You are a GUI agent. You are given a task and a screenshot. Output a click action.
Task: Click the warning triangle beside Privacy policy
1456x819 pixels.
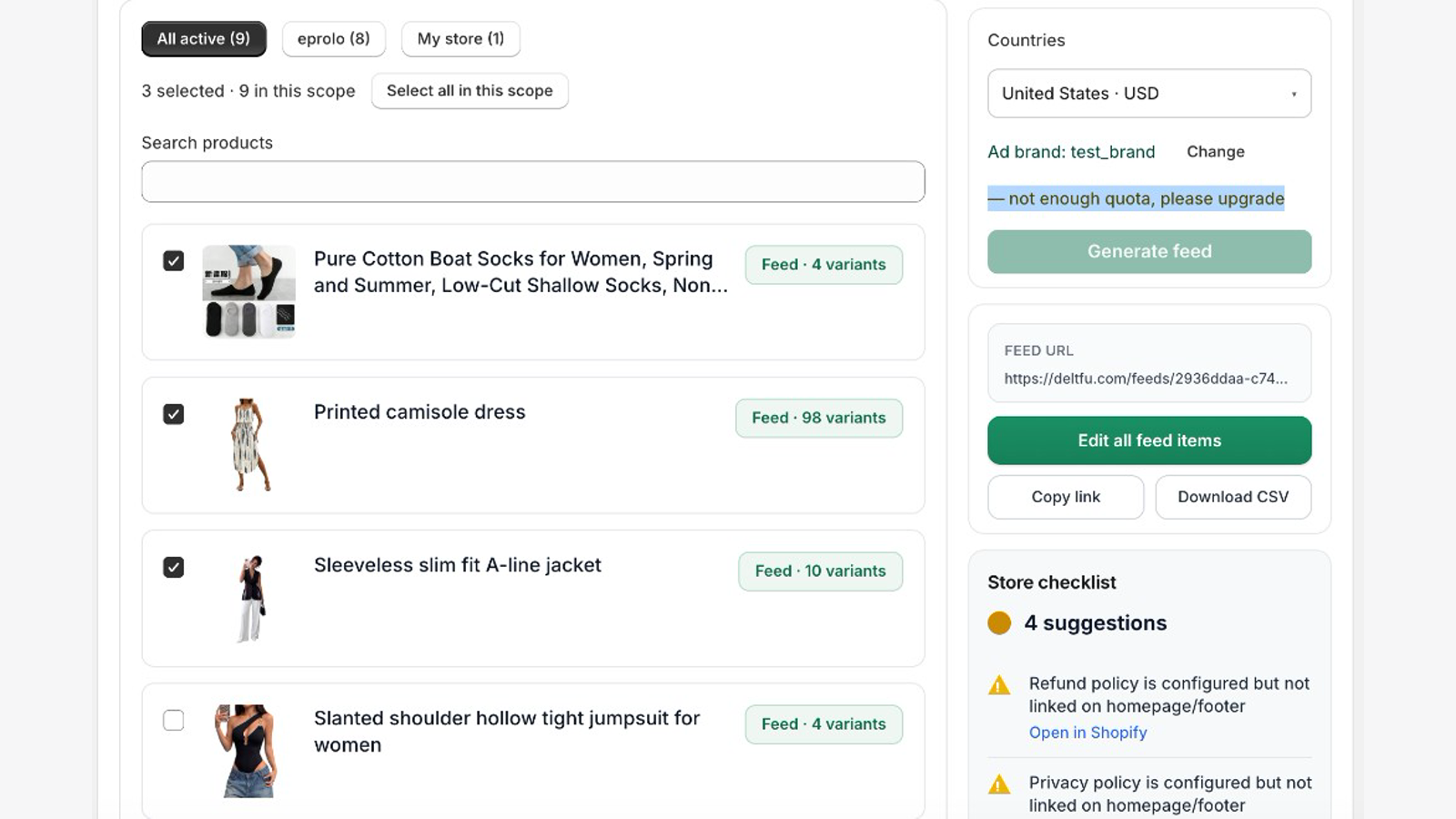point(999,784)
